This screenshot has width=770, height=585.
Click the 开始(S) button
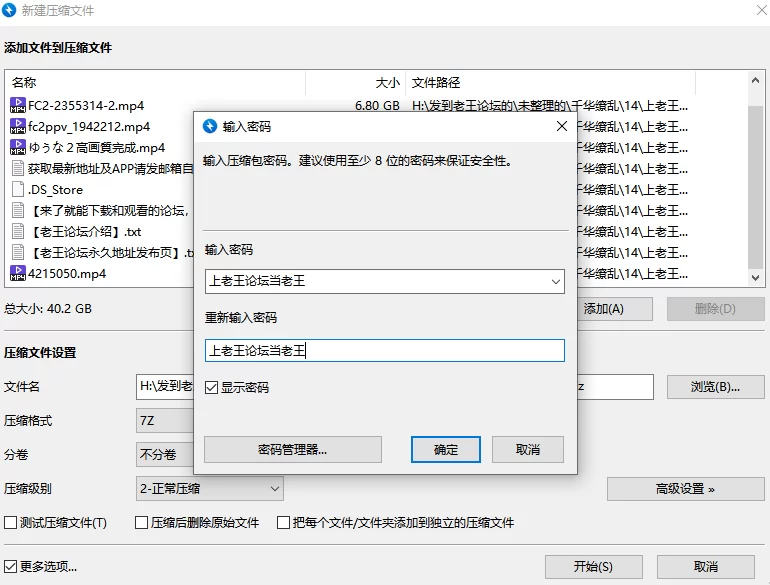click(594, 567)
